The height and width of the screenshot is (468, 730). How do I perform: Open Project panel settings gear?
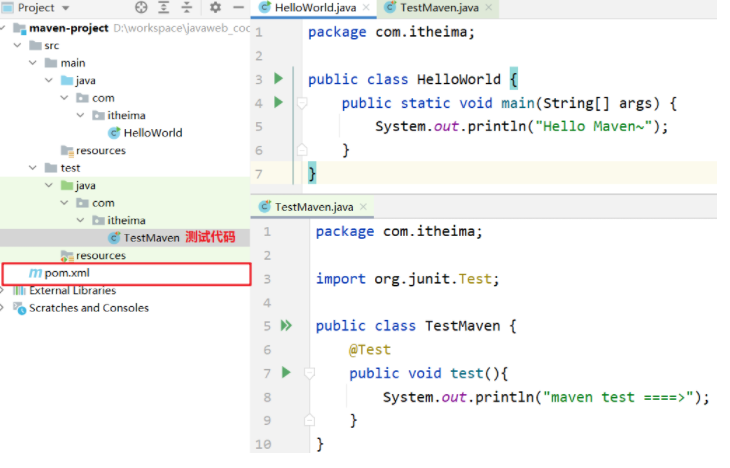pyautogui.click(x=215, y=7)
